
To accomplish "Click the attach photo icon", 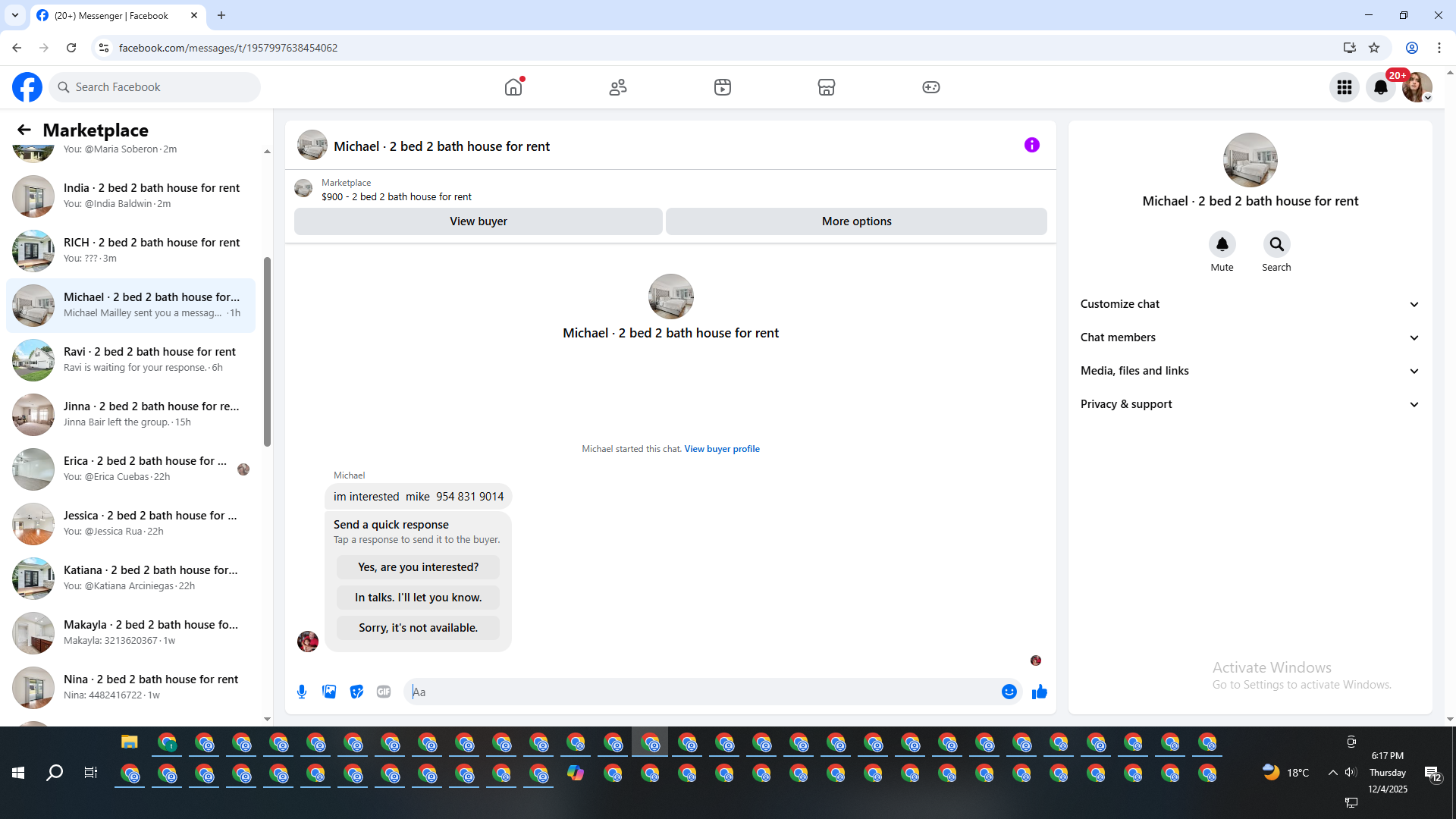I will click(329, 692).
